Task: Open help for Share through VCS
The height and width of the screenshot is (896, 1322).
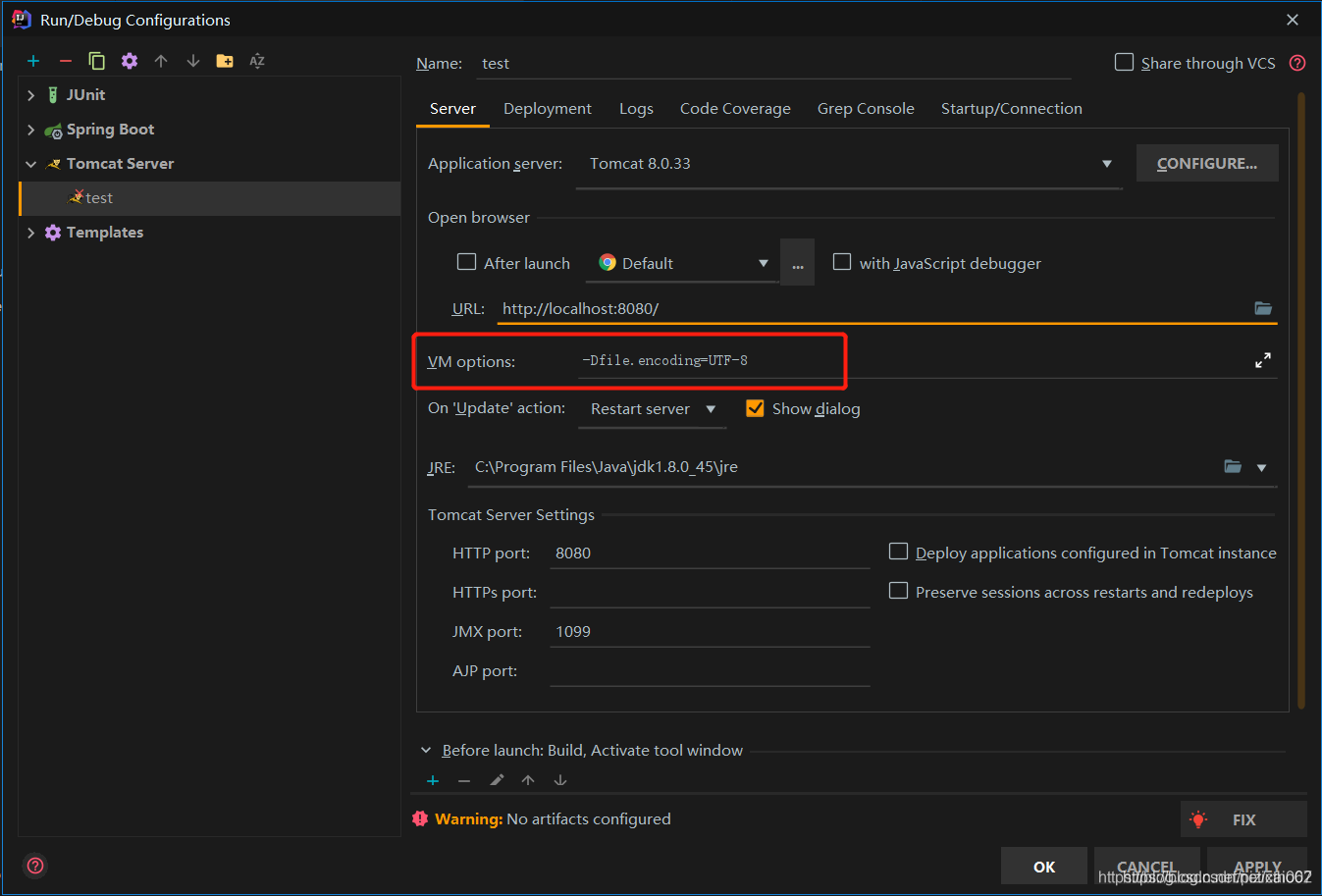Action: coord(1297,63)
